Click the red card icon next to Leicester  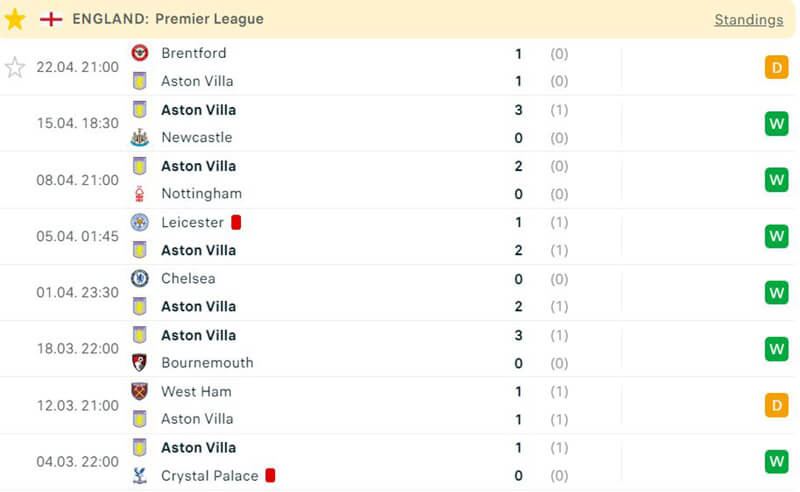(236, 222)
